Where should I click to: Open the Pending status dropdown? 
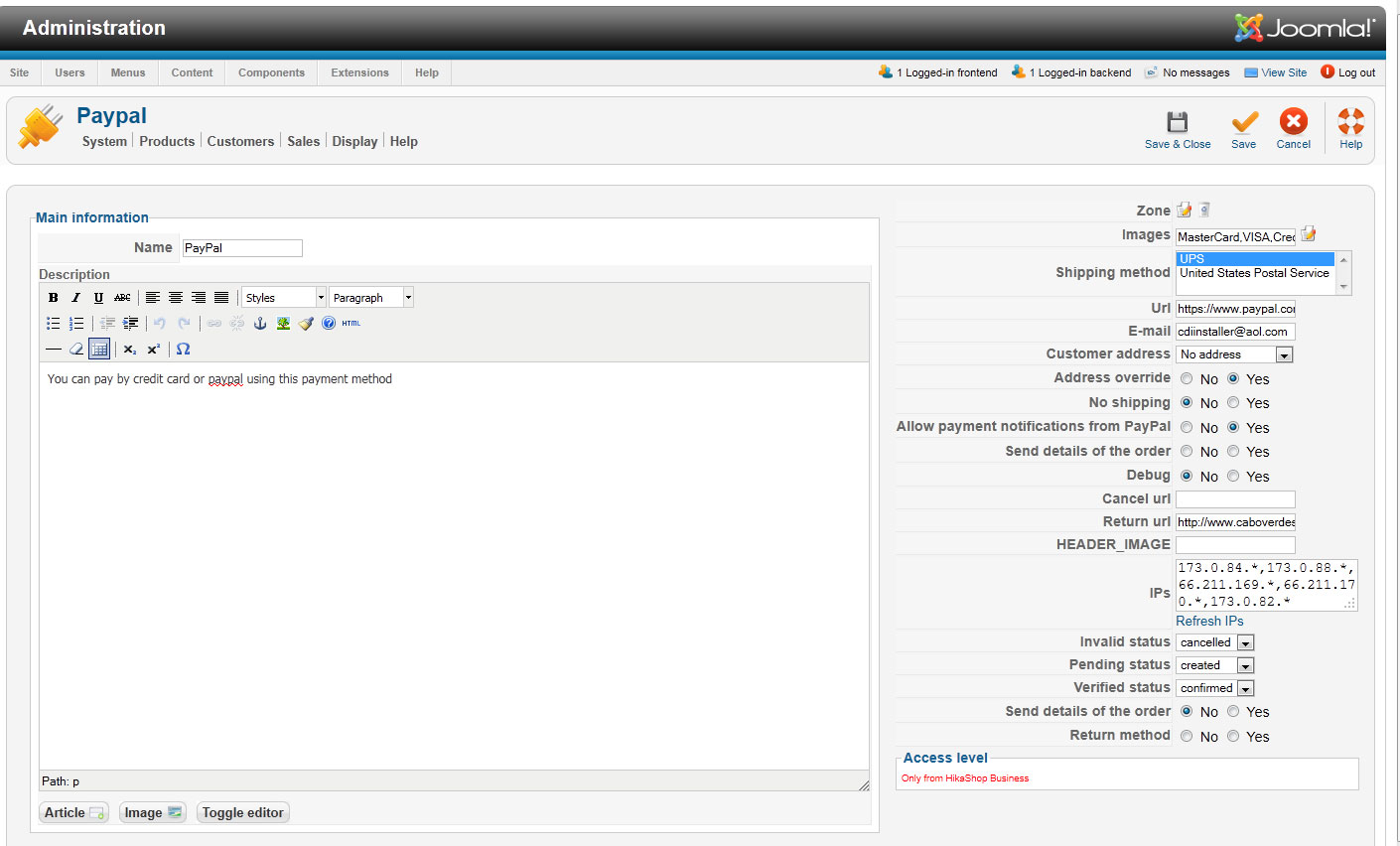(x=1215, y=665)
